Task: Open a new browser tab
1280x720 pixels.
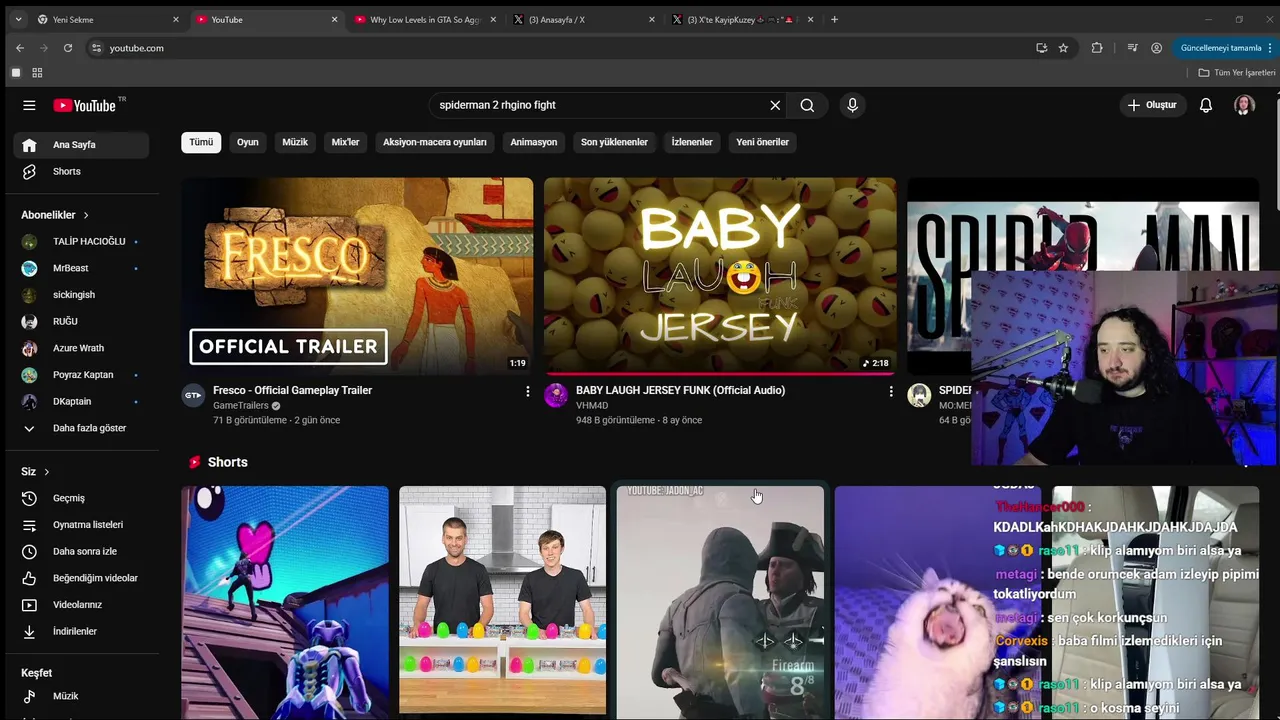Action: (x=834, y=19)
